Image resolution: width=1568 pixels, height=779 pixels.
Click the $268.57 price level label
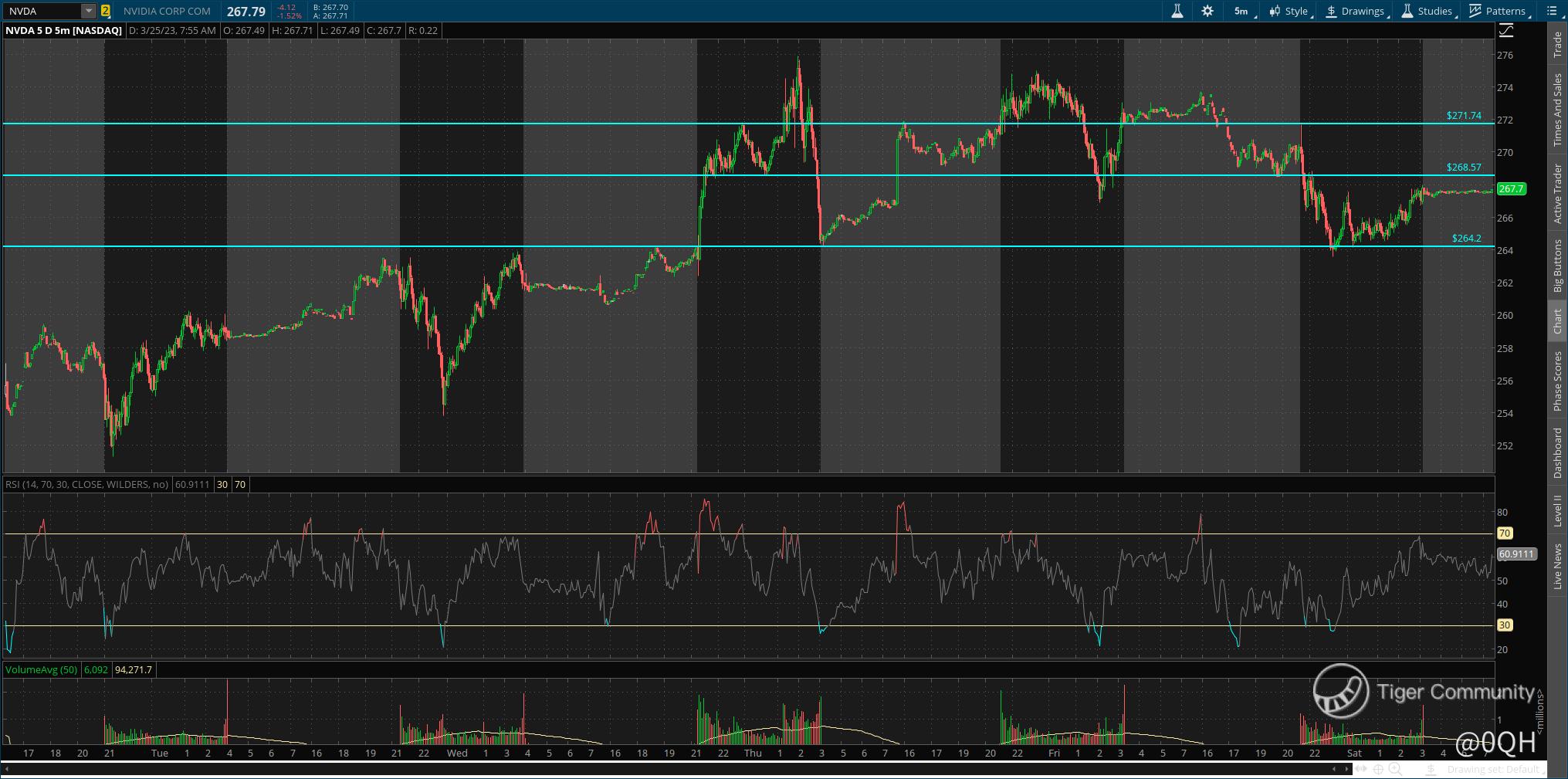(1464, 167)
